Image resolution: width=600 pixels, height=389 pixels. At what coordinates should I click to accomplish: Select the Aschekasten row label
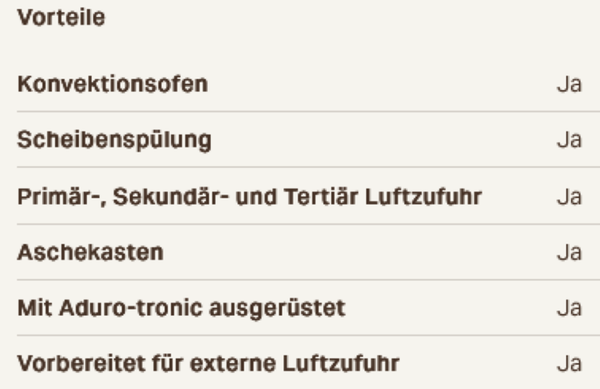(91, 253)
